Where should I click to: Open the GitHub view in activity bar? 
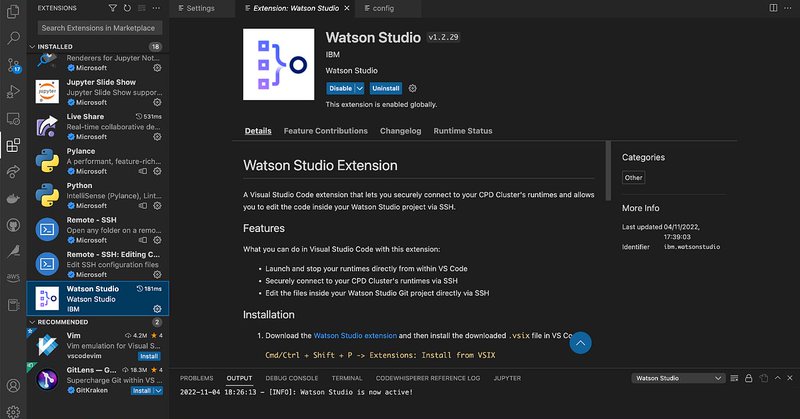point(13,225)
